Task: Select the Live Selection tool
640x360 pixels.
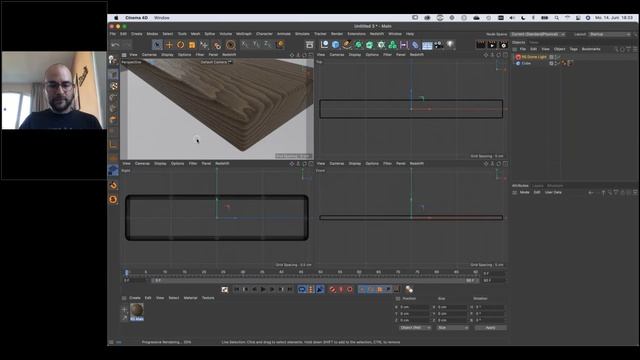Action: tap(157, 45)
